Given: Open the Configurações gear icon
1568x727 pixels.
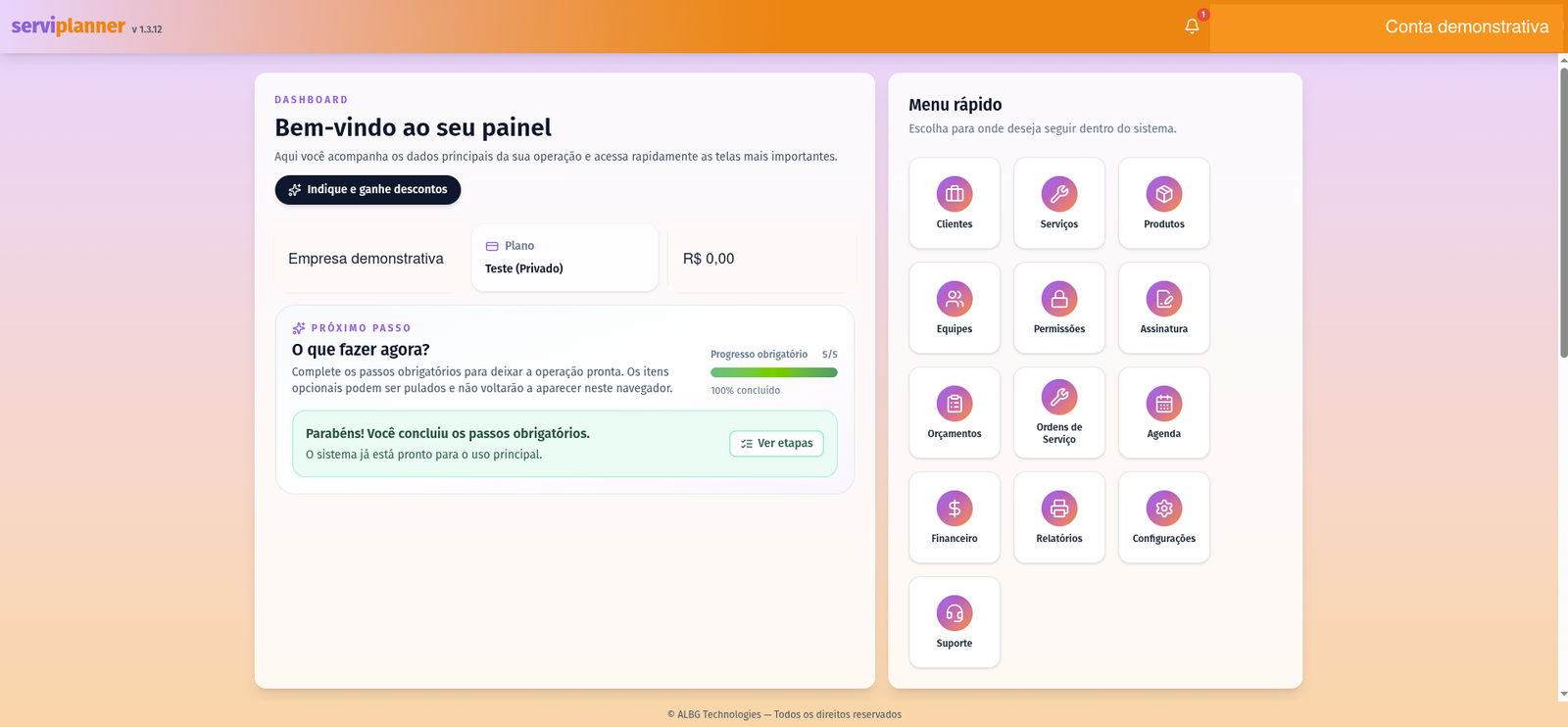Looking at the screenshot, I should coord(1164,509).
